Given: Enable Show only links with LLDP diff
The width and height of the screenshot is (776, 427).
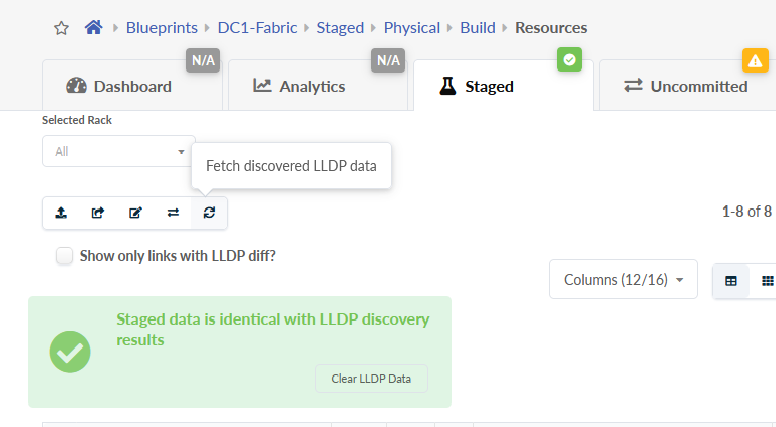Looking at the screenshot, I should (x=65, y=256).
